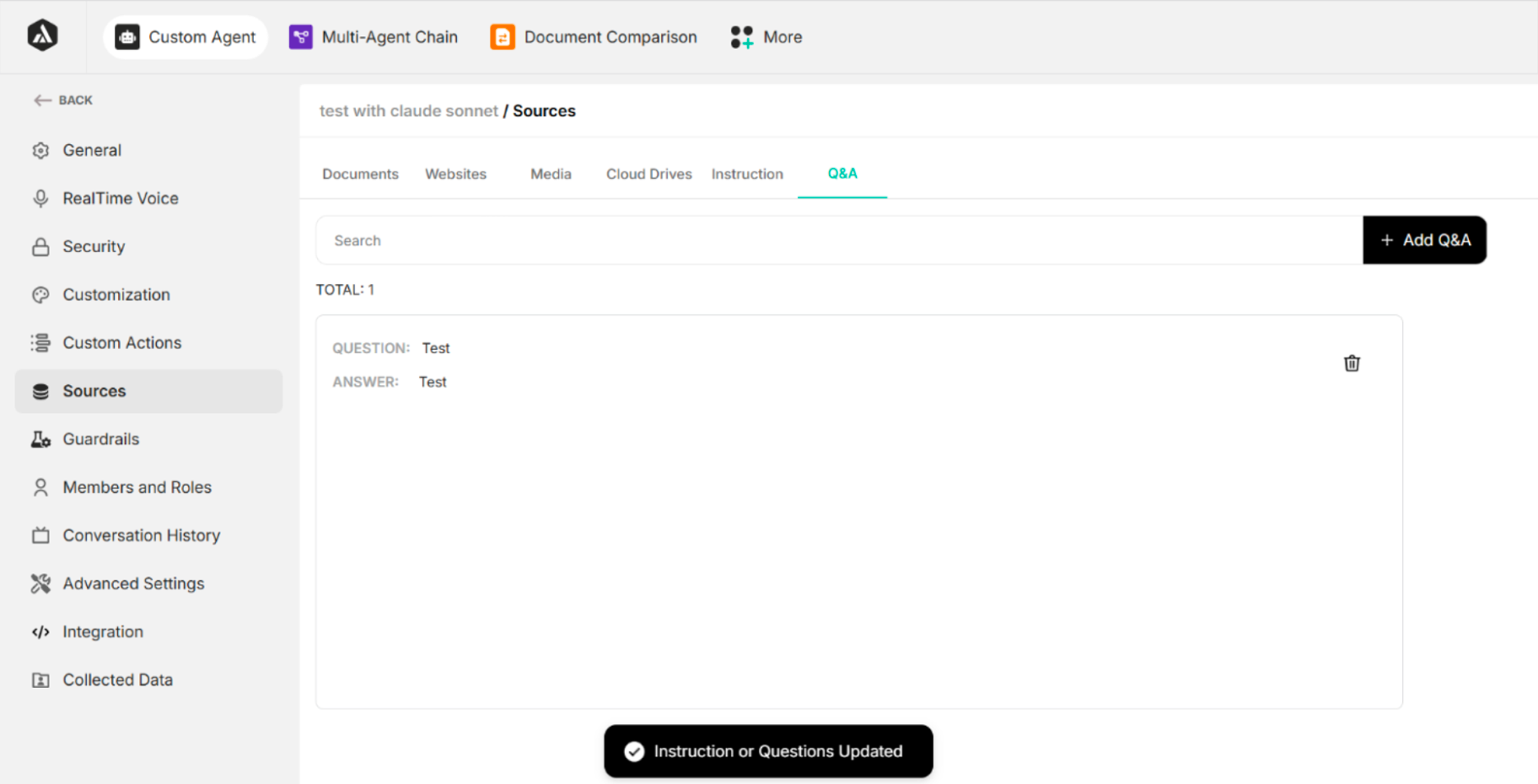The image size is (1538, 784).
Task: Open the Instruction tab
Action: 747,174
